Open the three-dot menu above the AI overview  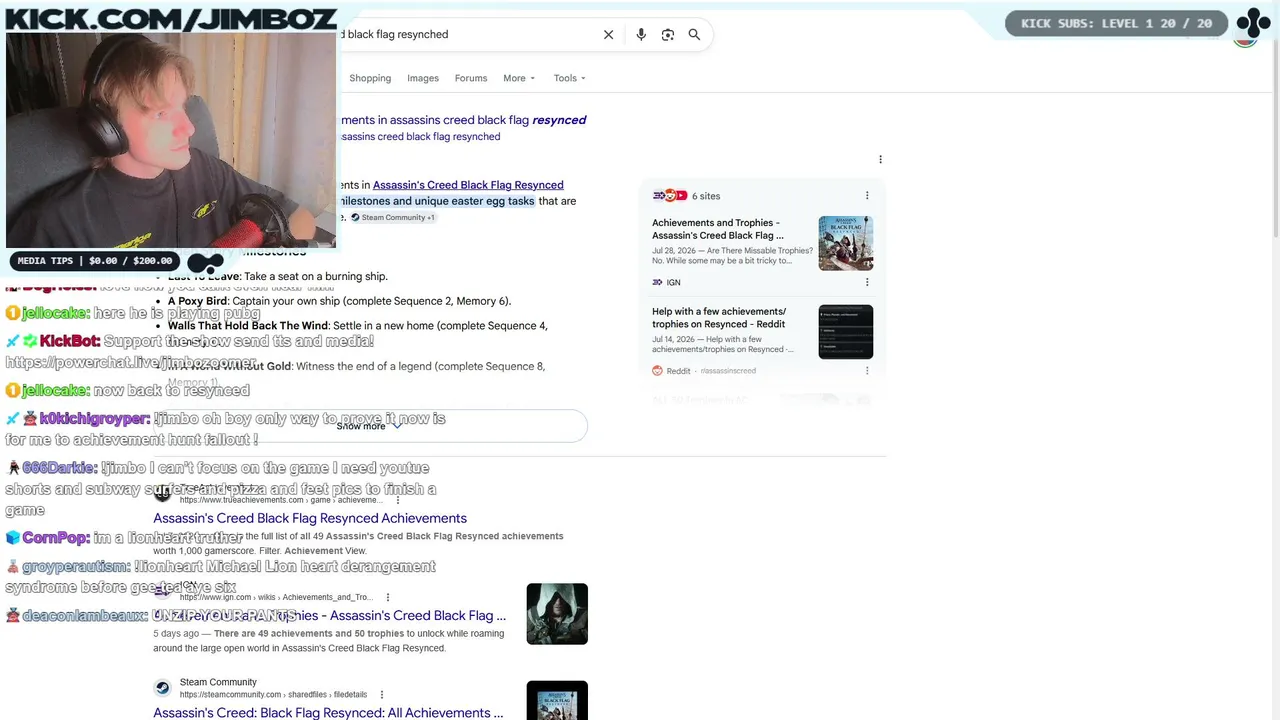[880, 160]
